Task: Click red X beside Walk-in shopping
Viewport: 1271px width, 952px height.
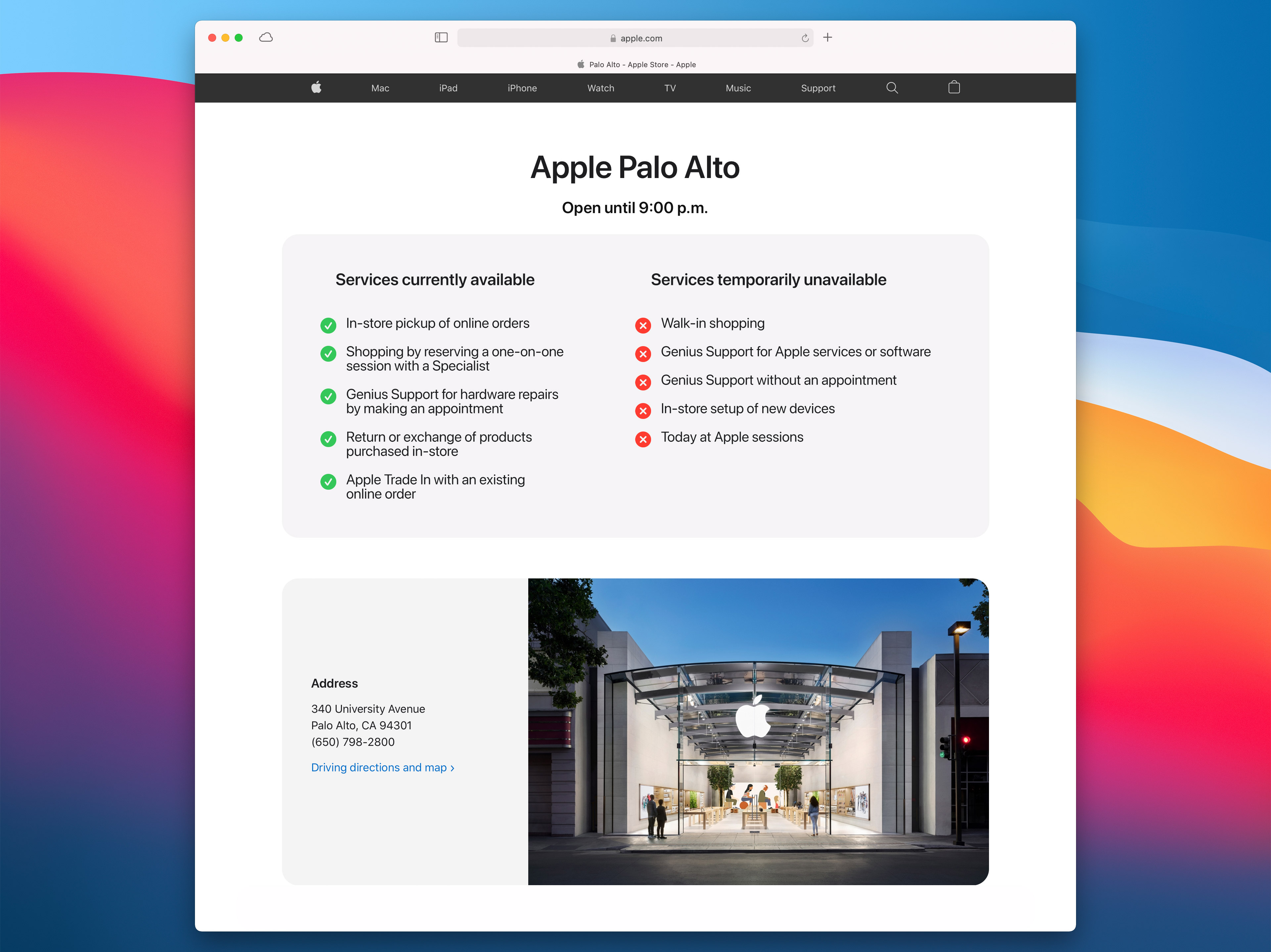Action: pyautogui.click(x=643, y=325)
